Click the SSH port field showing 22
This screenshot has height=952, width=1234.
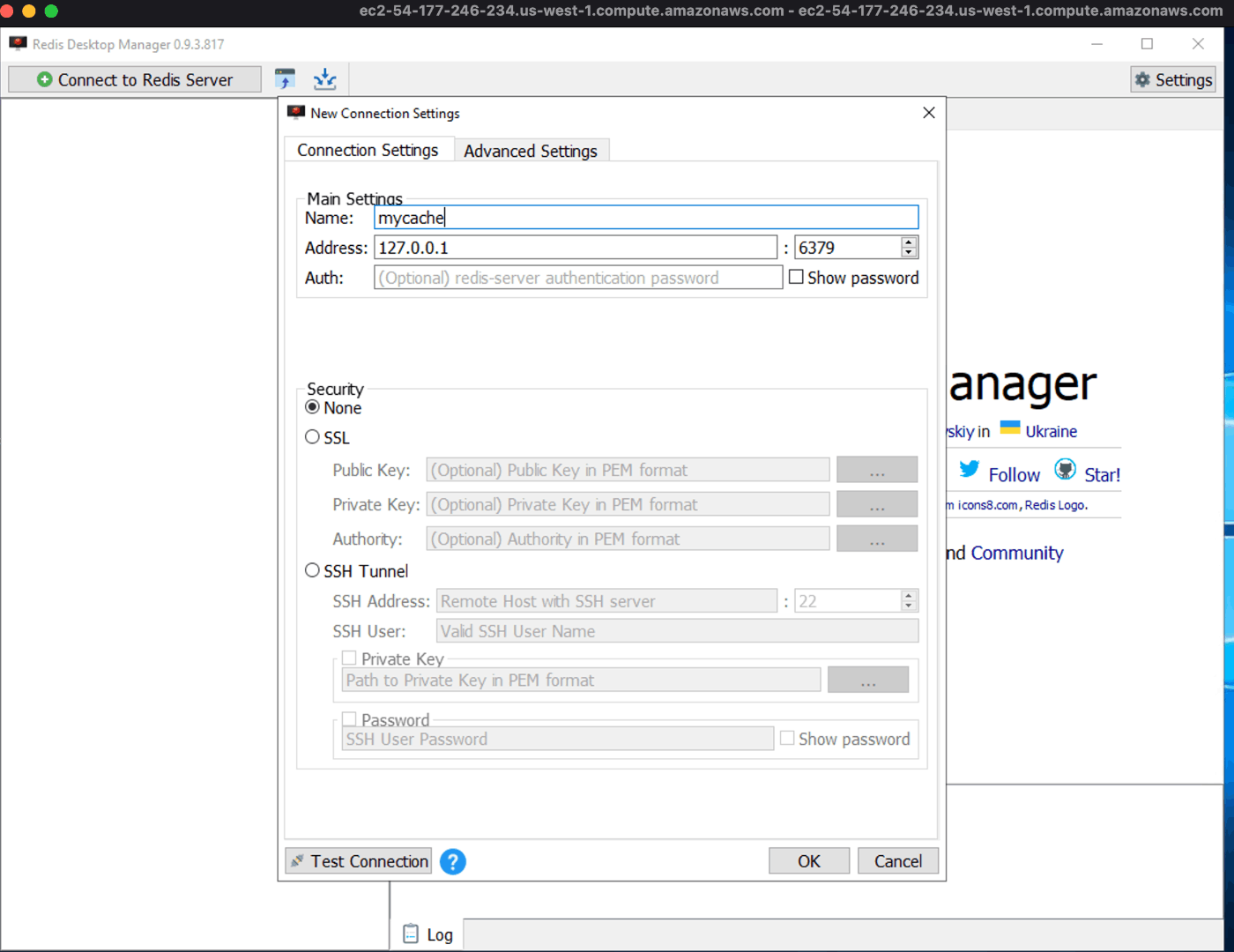(x=848, y=601)
